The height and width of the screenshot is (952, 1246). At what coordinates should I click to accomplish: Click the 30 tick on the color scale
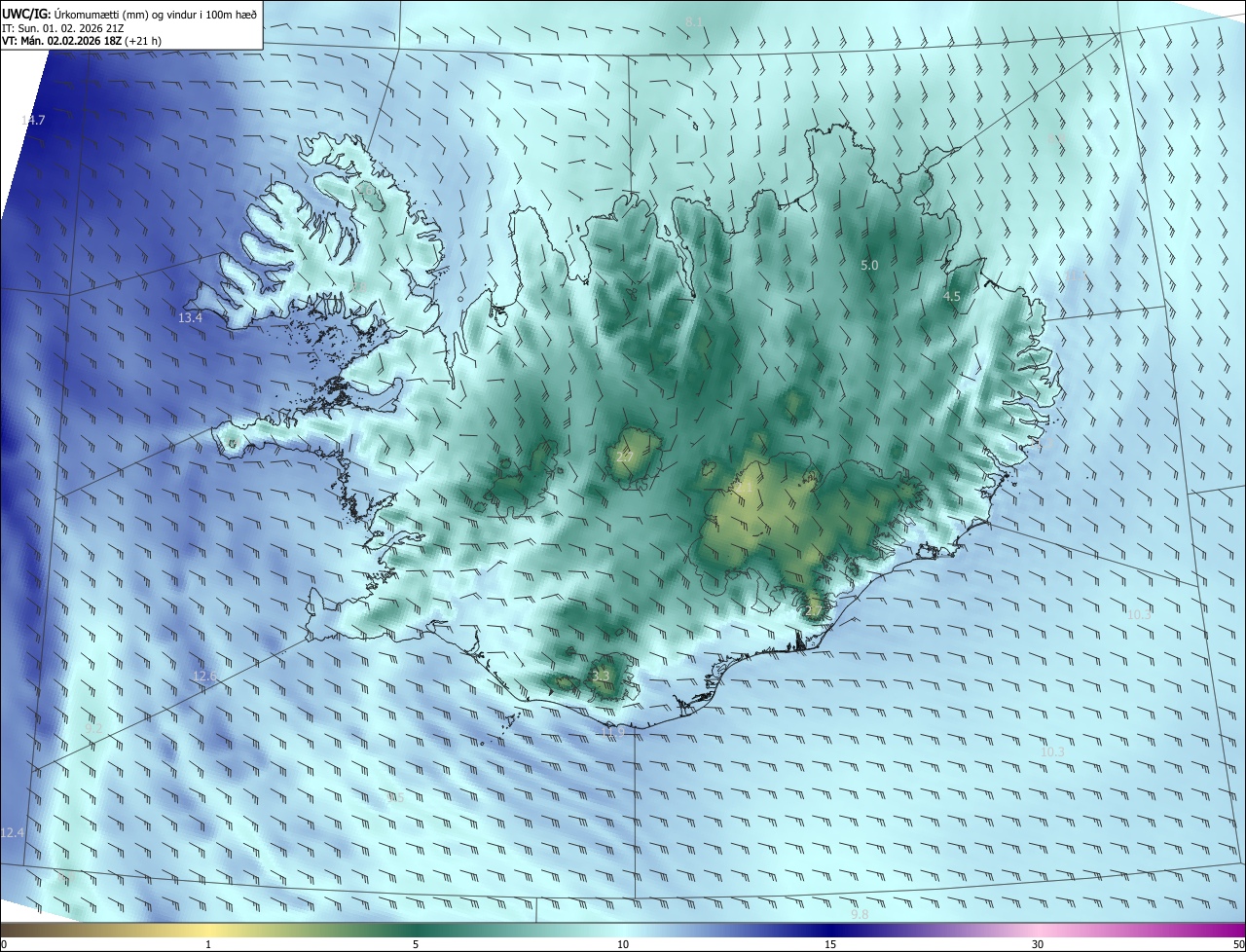[x=1038, y=944]
